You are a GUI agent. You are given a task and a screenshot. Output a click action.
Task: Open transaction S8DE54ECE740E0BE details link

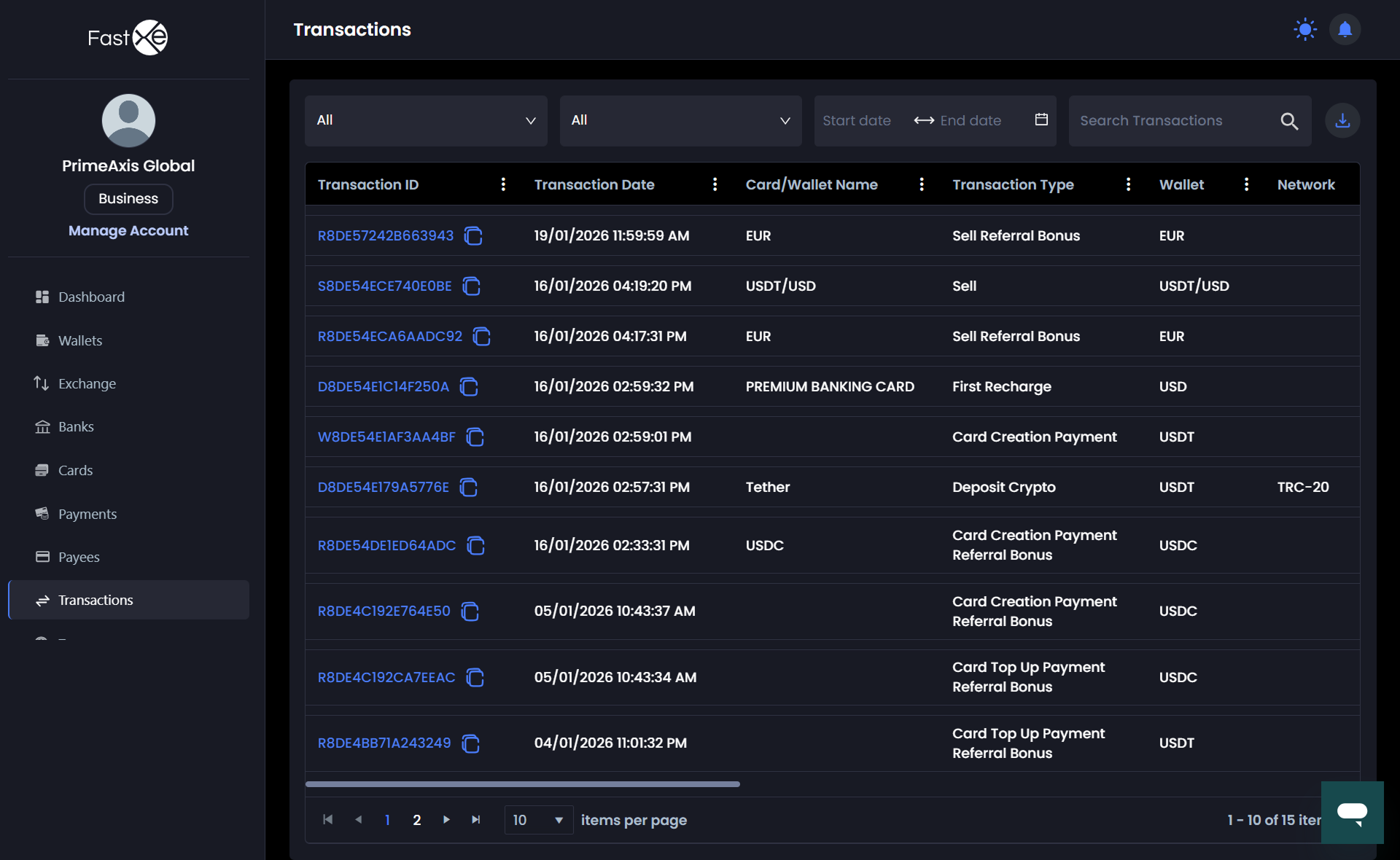coord(384,286)
